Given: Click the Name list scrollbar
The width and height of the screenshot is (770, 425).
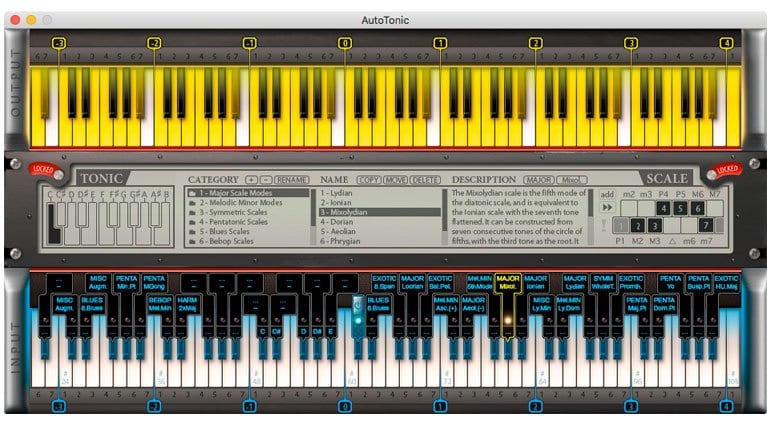Looking at the screenshot, I should (x=444, y=217).
